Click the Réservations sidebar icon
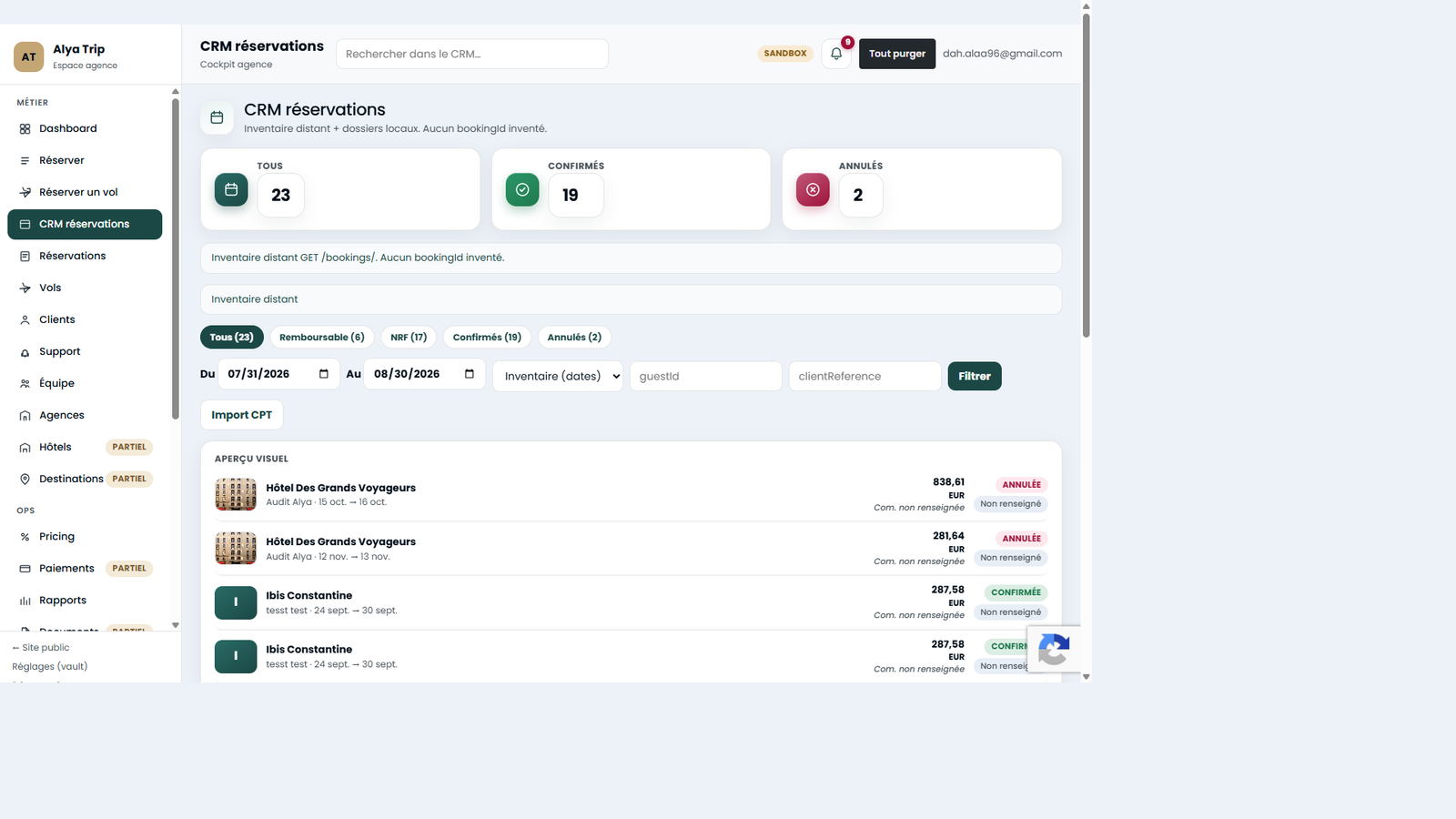This screenshot has height=819, width=1456. click(25, 256)
